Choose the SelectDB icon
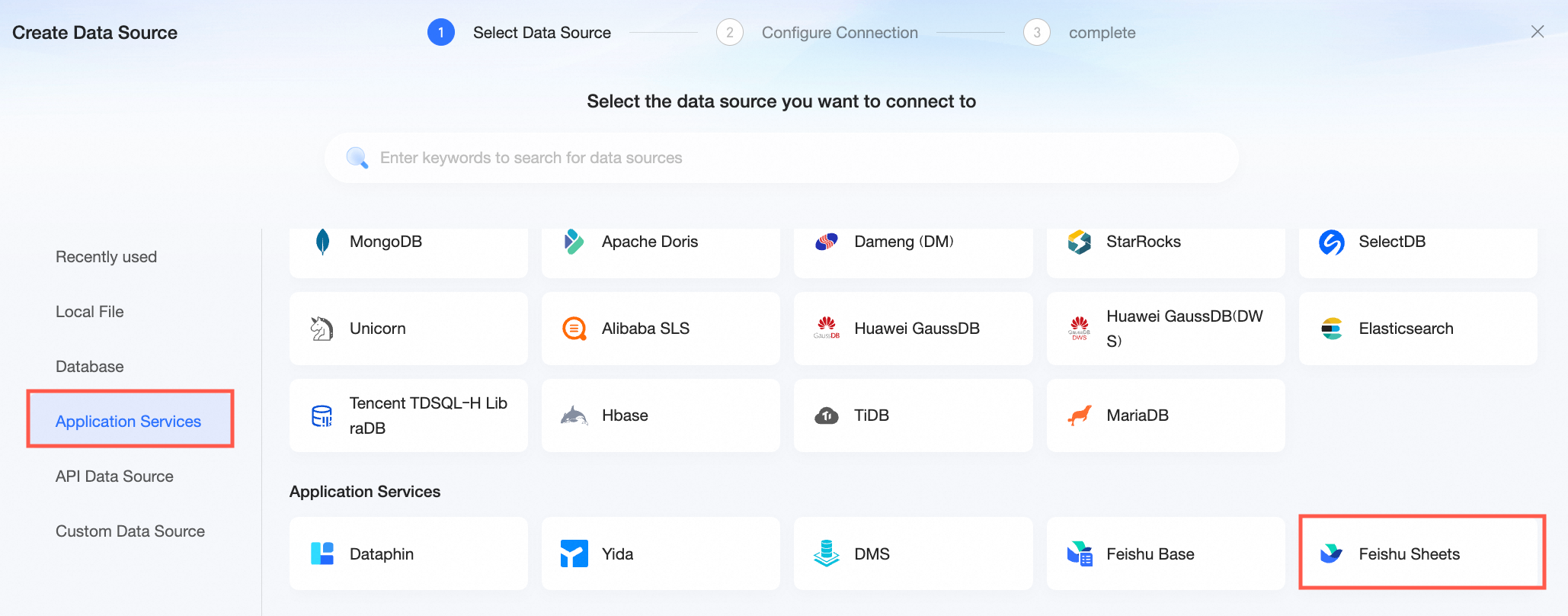This screenshot has height=616, width=1568. [1331, 242]
